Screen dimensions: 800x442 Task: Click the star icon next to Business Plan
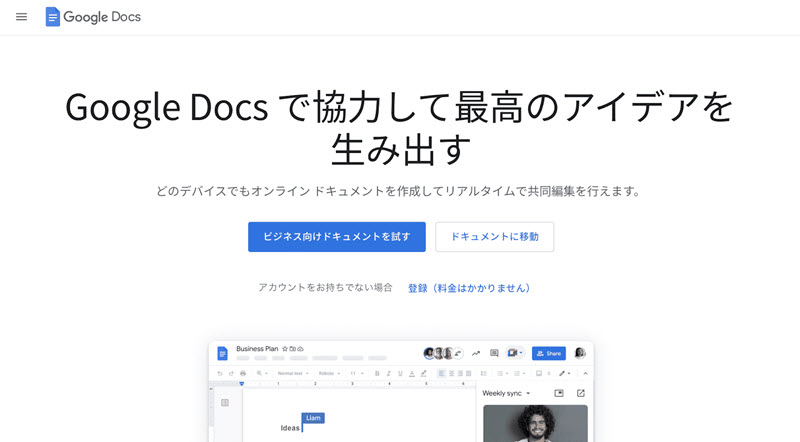point(285,349)
